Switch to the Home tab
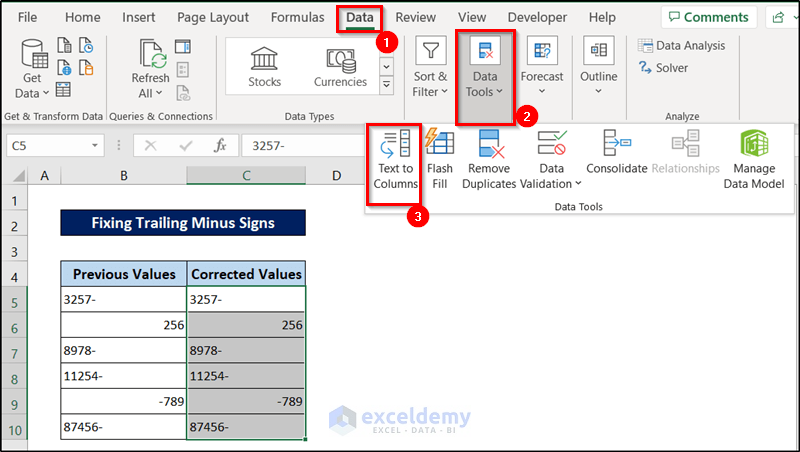The height and width of the screenshot is (452, 800). 83,17
